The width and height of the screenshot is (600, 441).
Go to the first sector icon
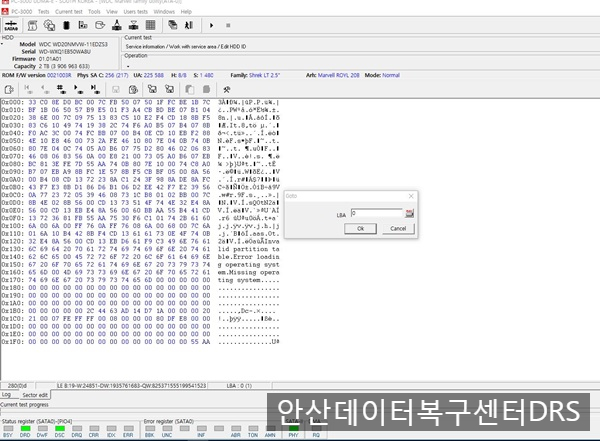pyautogui.click(x=28, y=90)
